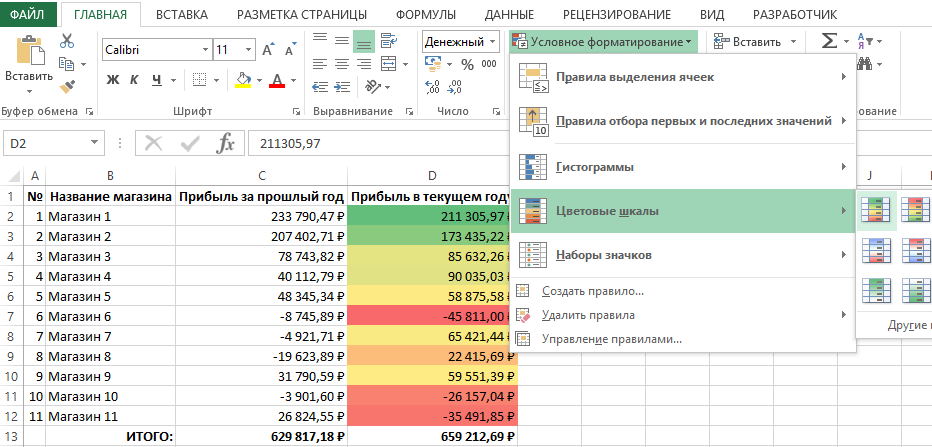Click the Format Painter brush icon
Viewport: 932px width, 447px height.
pos(67,87)
